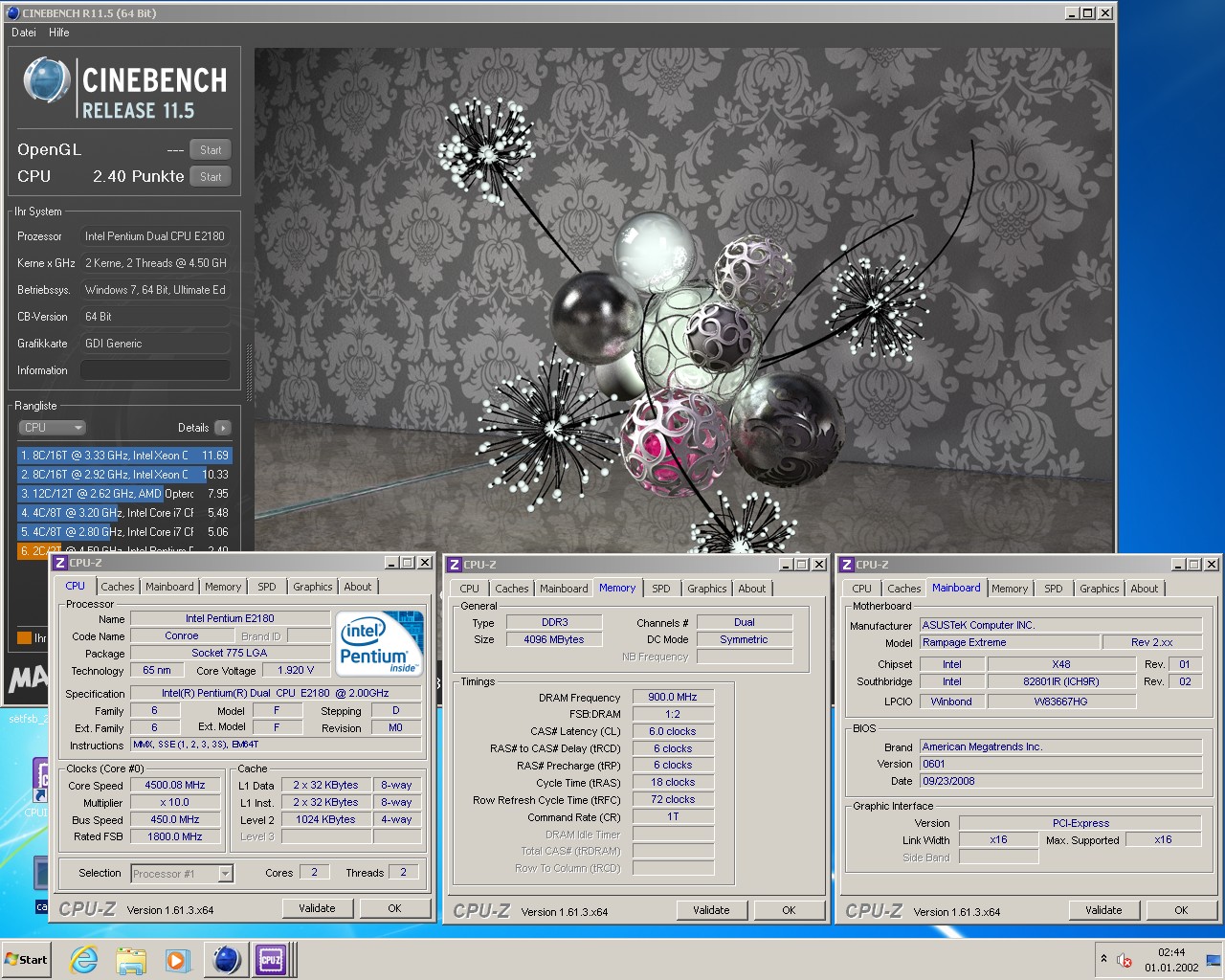Click Validate in CPU-Z Memory window
The width and height of the screenshot is (1225, 980).
(711, 910)
